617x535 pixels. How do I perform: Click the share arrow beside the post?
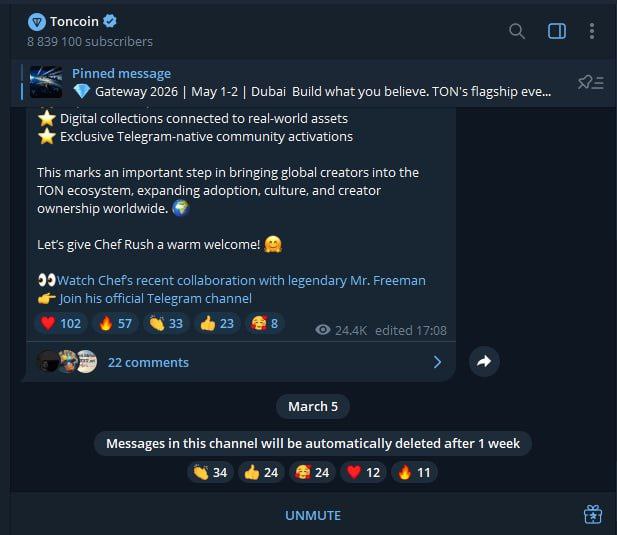click(x=484, y=362)
